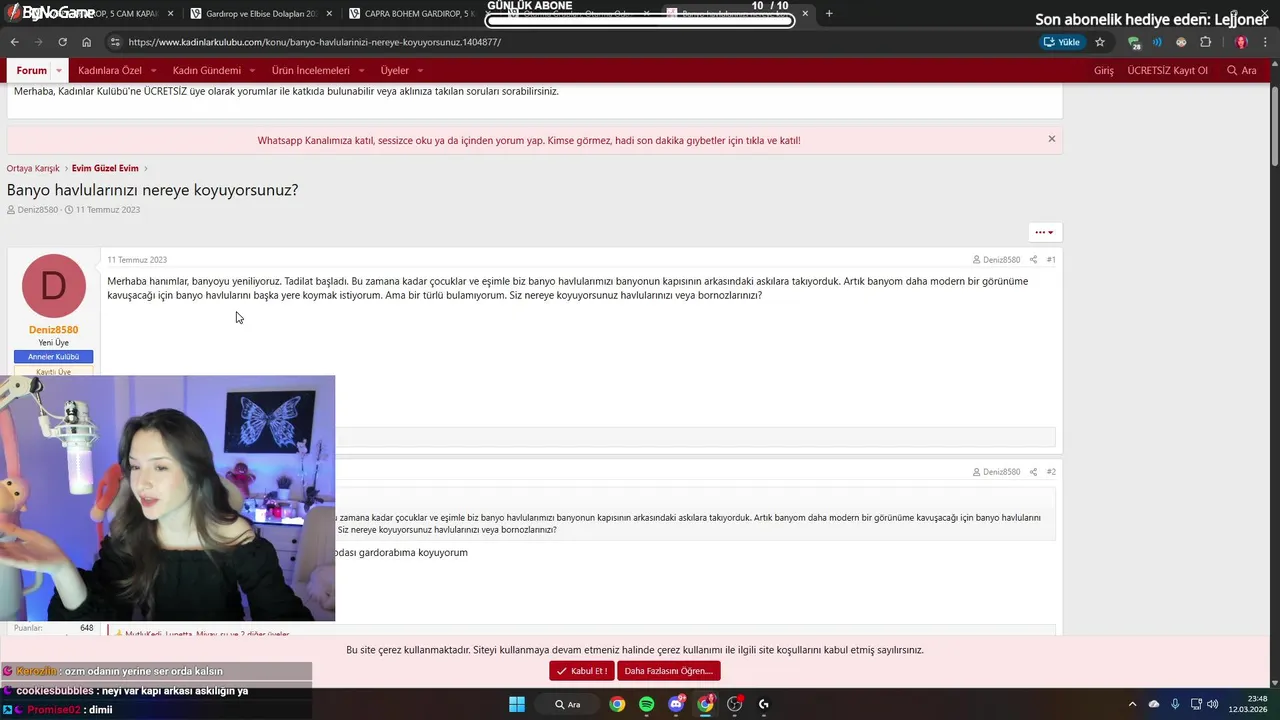Open the Ara search in site header
Viewport: 1280px width, 720px height.
click(x=1242, y=71)
